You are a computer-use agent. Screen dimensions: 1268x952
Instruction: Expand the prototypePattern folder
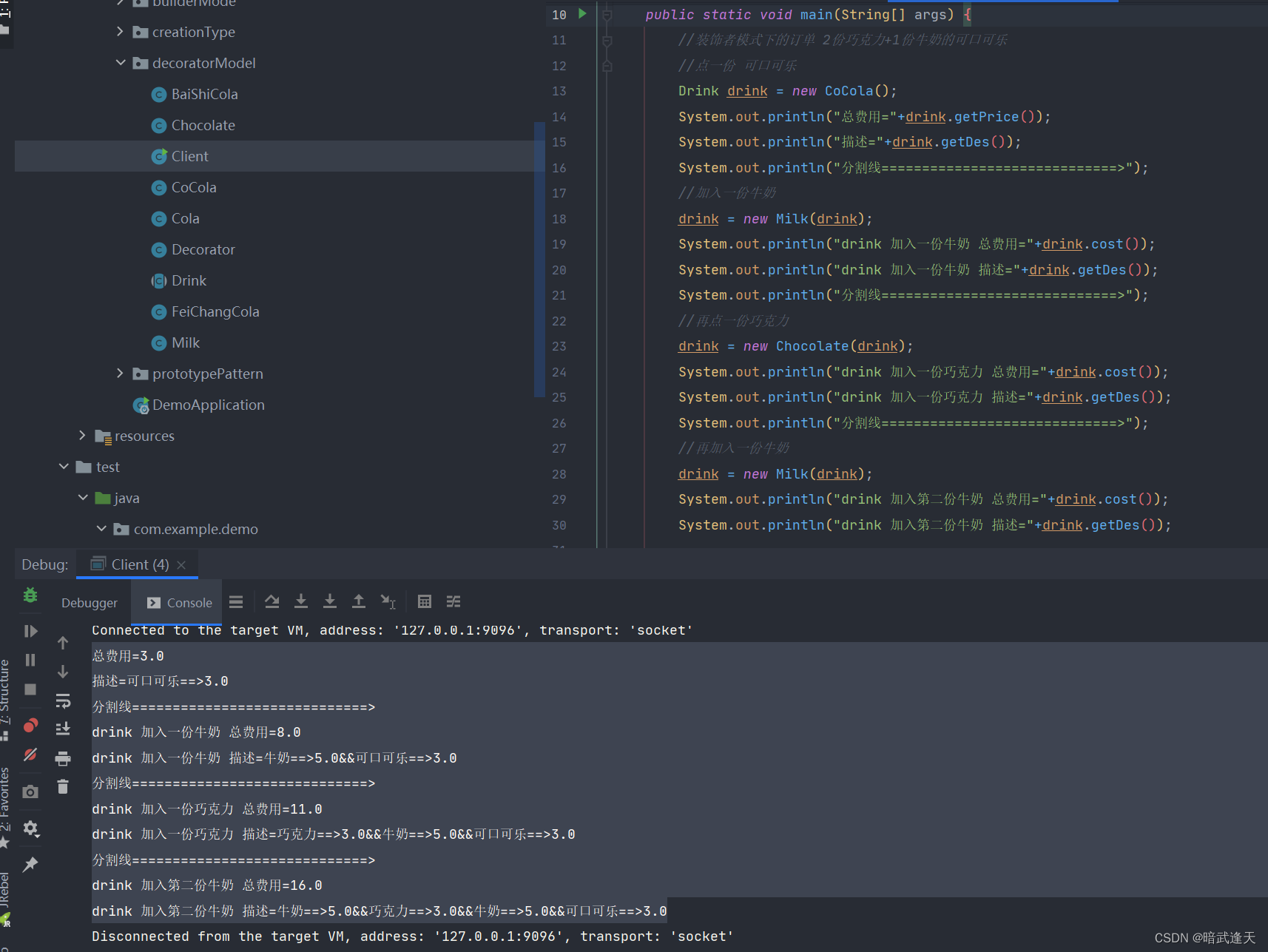click(120, 374)
